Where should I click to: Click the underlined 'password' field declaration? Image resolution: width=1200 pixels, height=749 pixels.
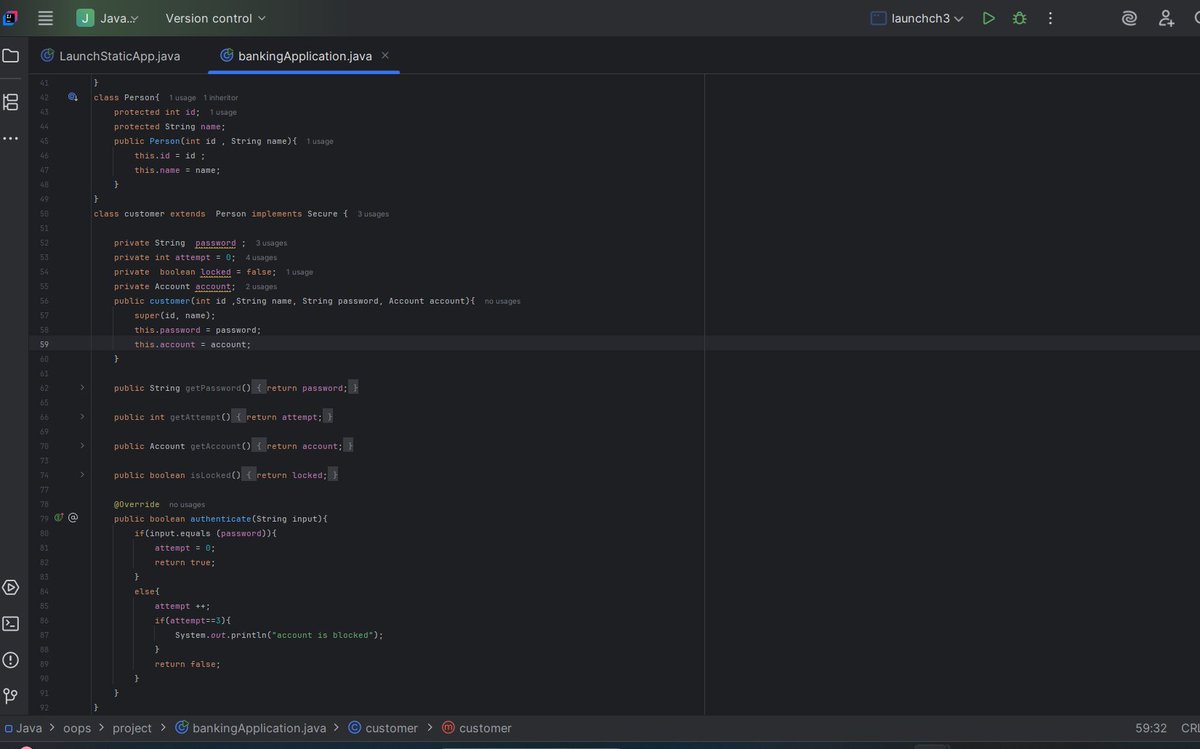coord(215,243)
